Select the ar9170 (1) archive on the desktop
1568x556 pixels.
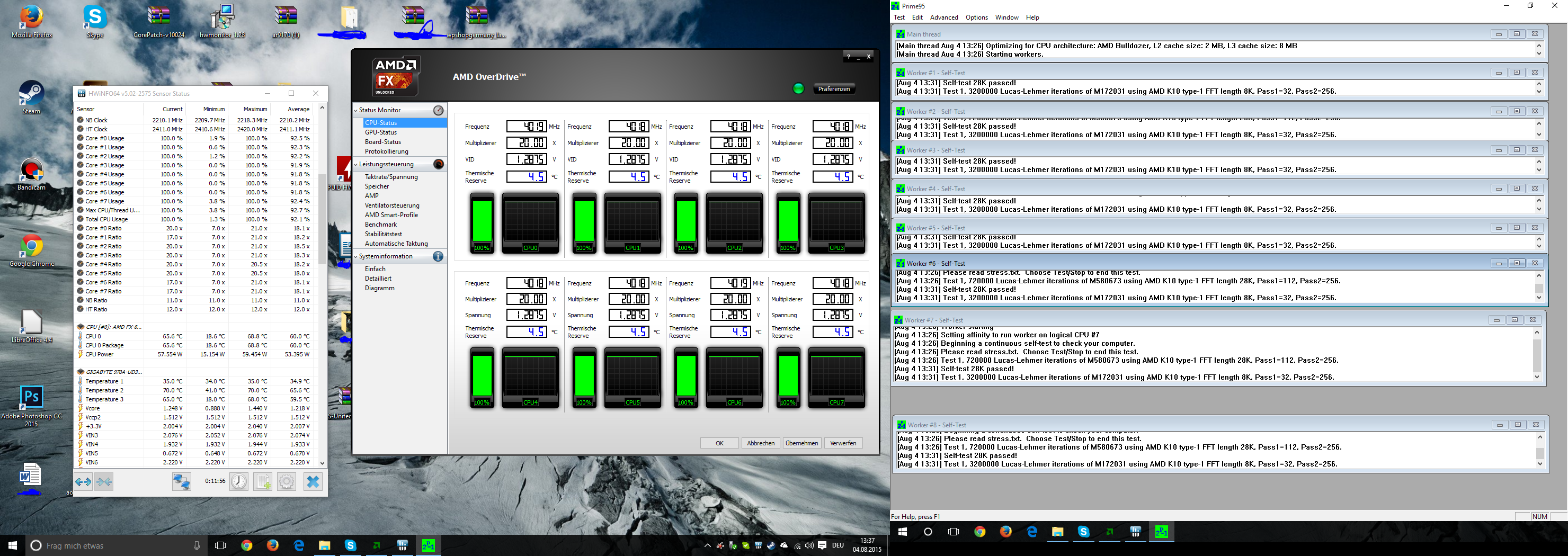[x=286, y=22]
